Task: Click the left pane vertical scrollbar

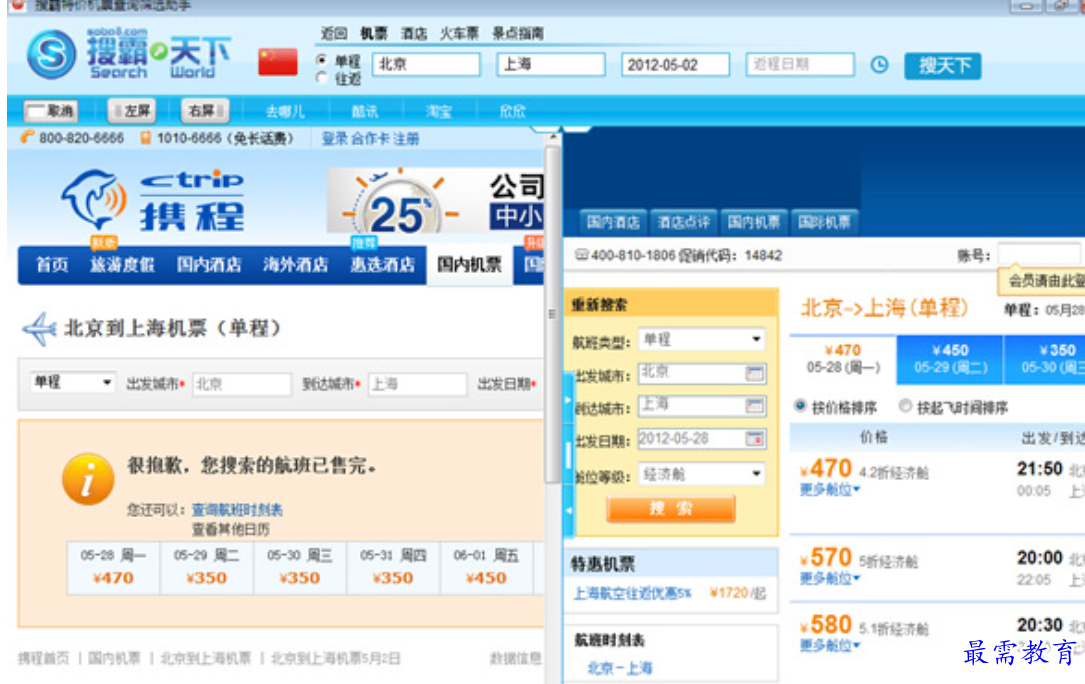Action: pyautogui.click(x=552, y=312)
